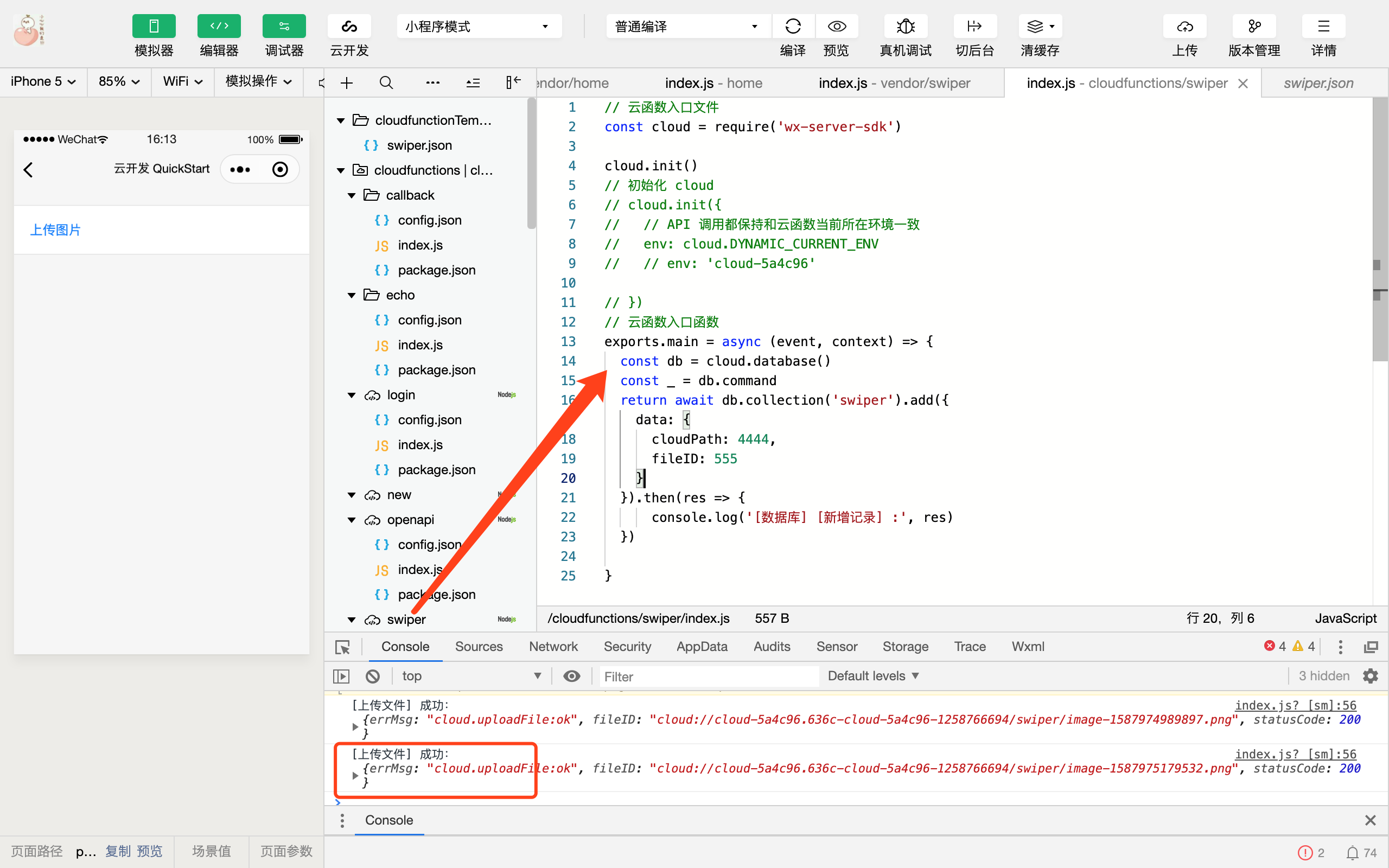This screenshot has height=868, width=1389.
Task: Click the element inspector icon in devtools
Action: click(343, 647)
